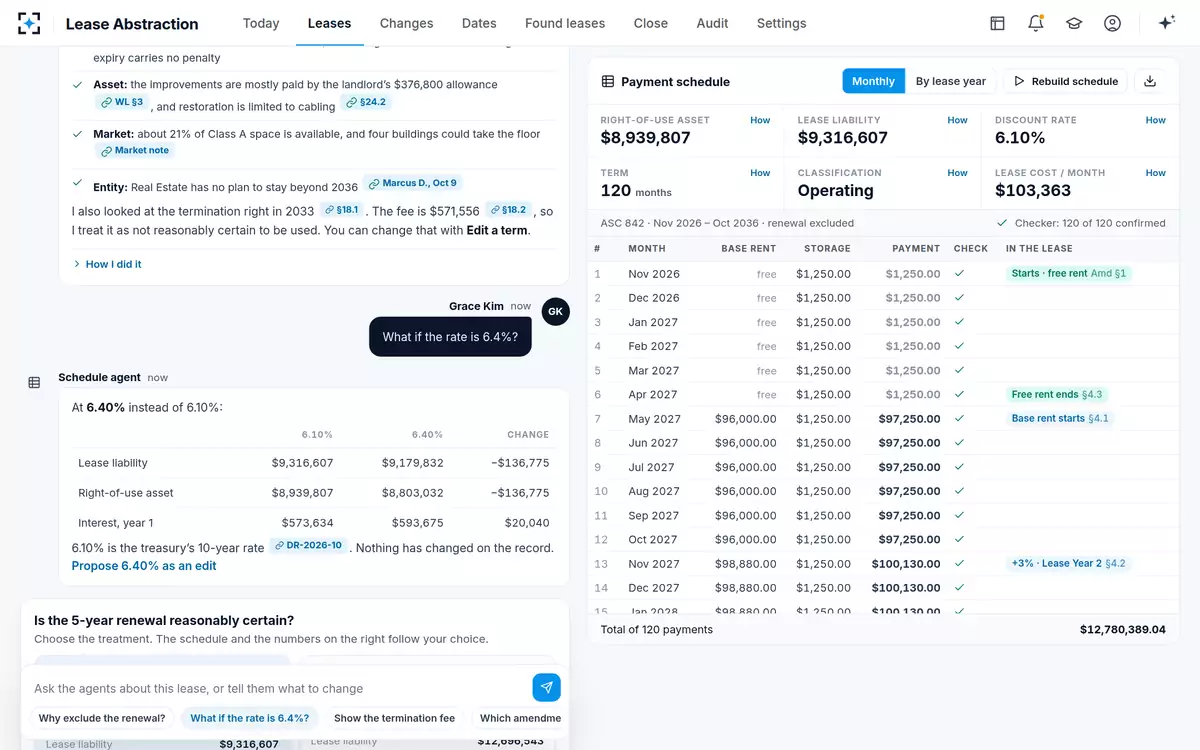Open the Base rent starts §4.1 tag
This screenshot has width=1200, height=750.
(x=1060, y=419)
